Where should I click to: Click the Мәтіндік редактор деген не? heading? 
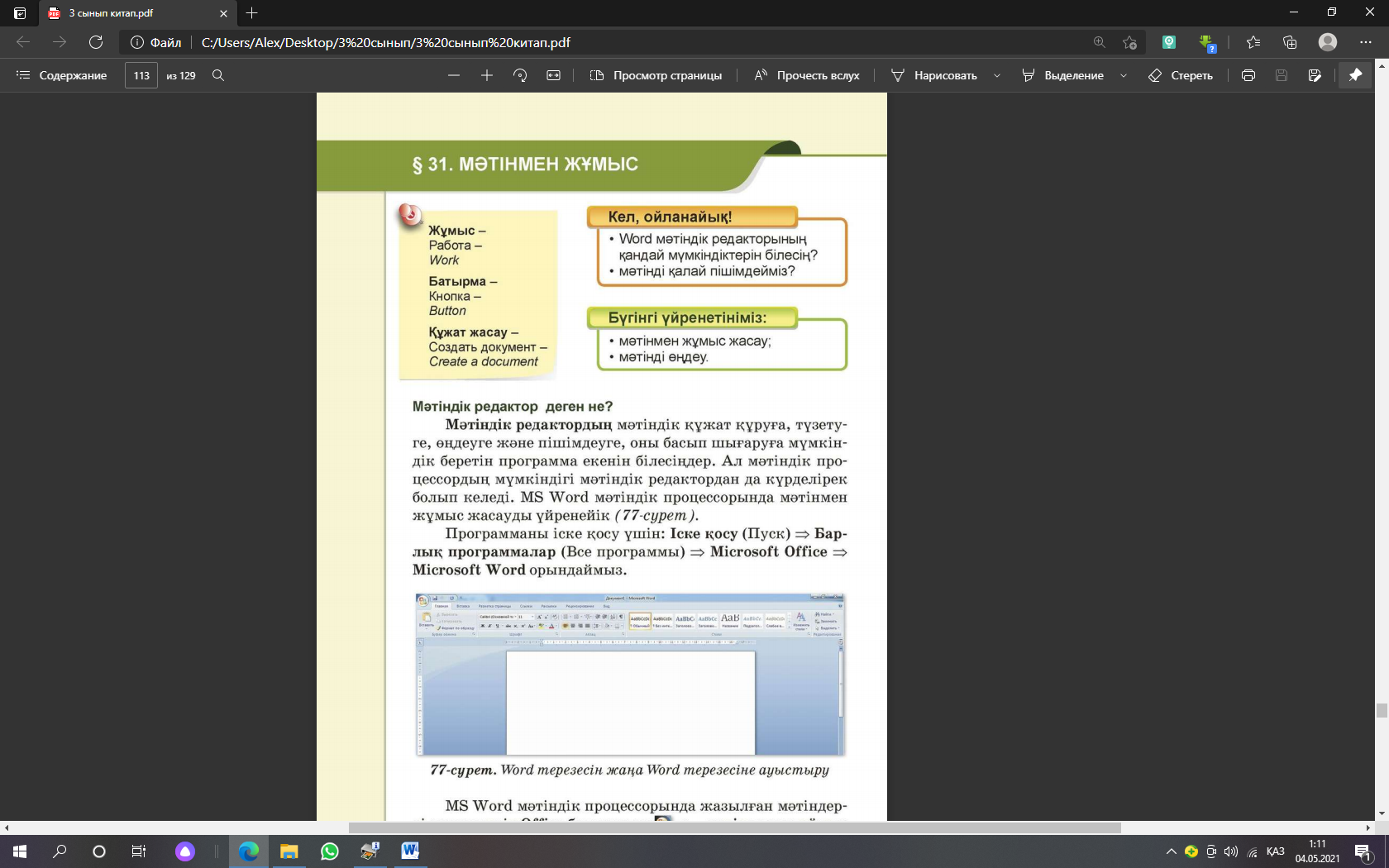(x=513, y=406)
